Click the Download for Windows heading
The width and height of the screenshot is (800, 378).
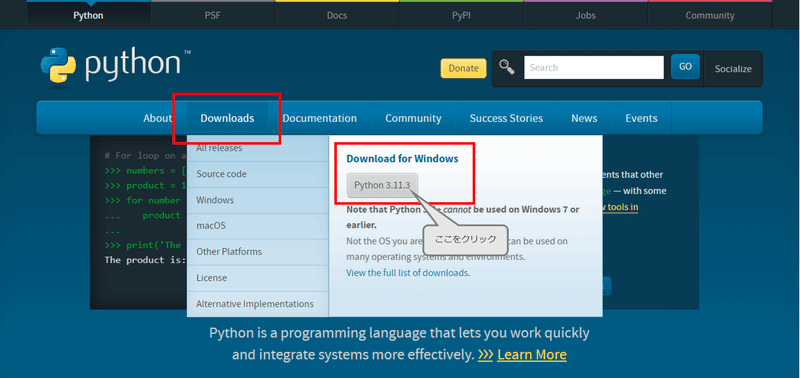[x=402, y=159]
